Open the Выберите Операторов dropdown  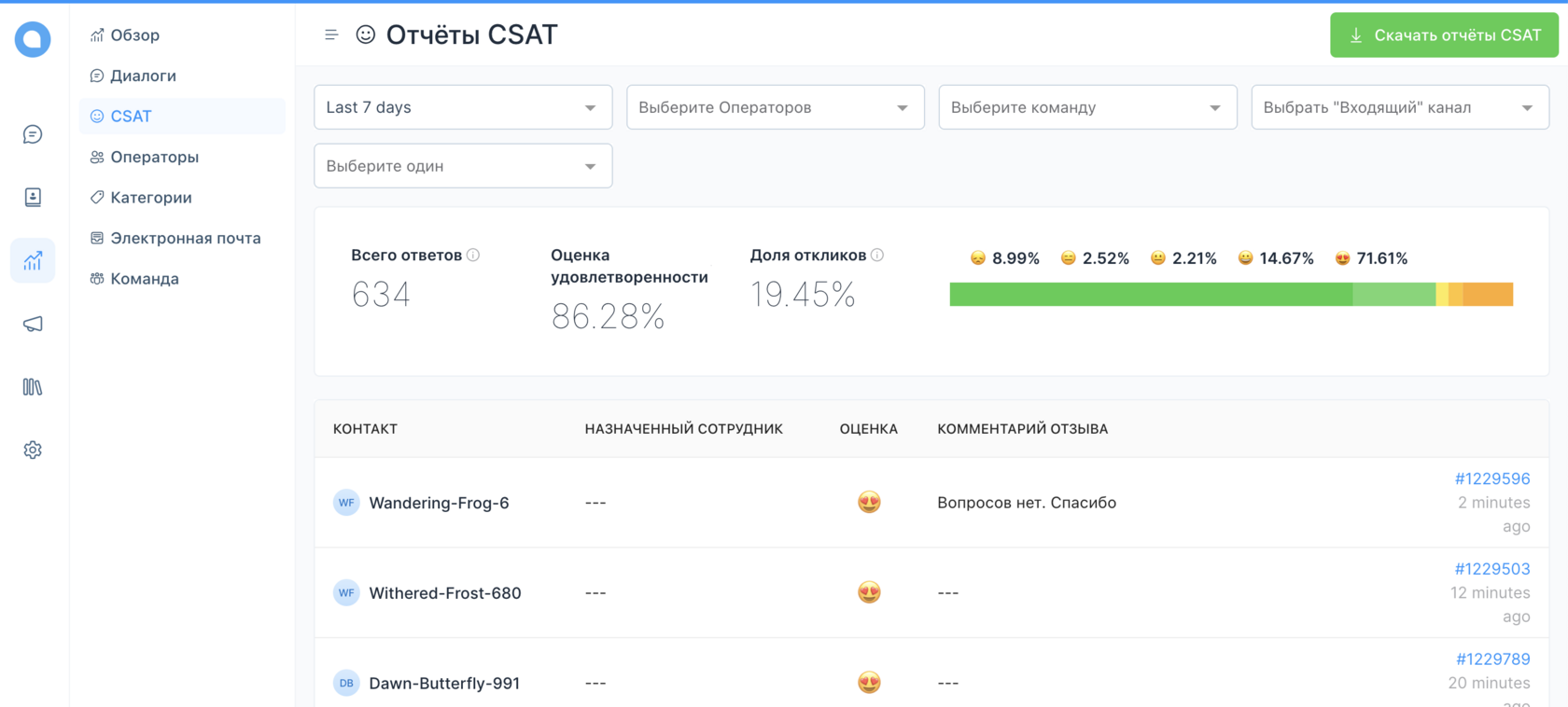click(x=776, y=107)
